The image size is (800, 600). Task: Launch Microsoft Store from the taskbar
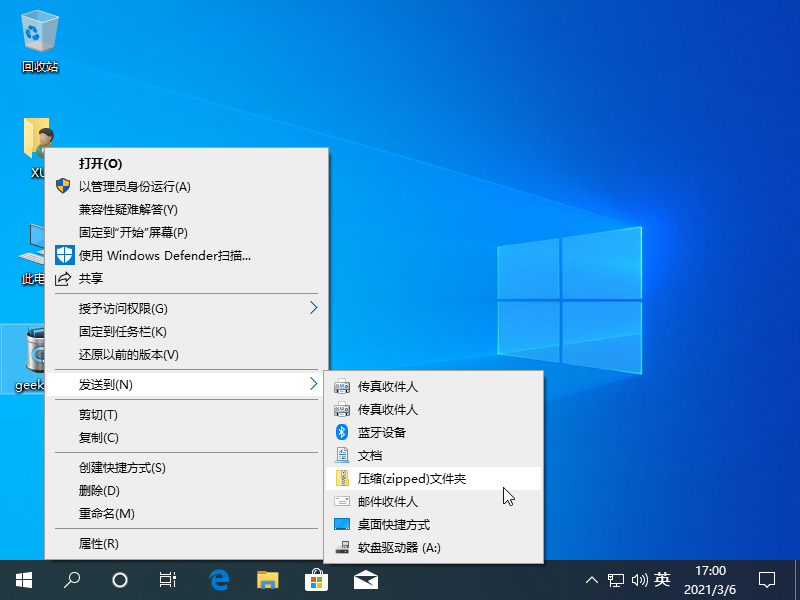(317, 579)
